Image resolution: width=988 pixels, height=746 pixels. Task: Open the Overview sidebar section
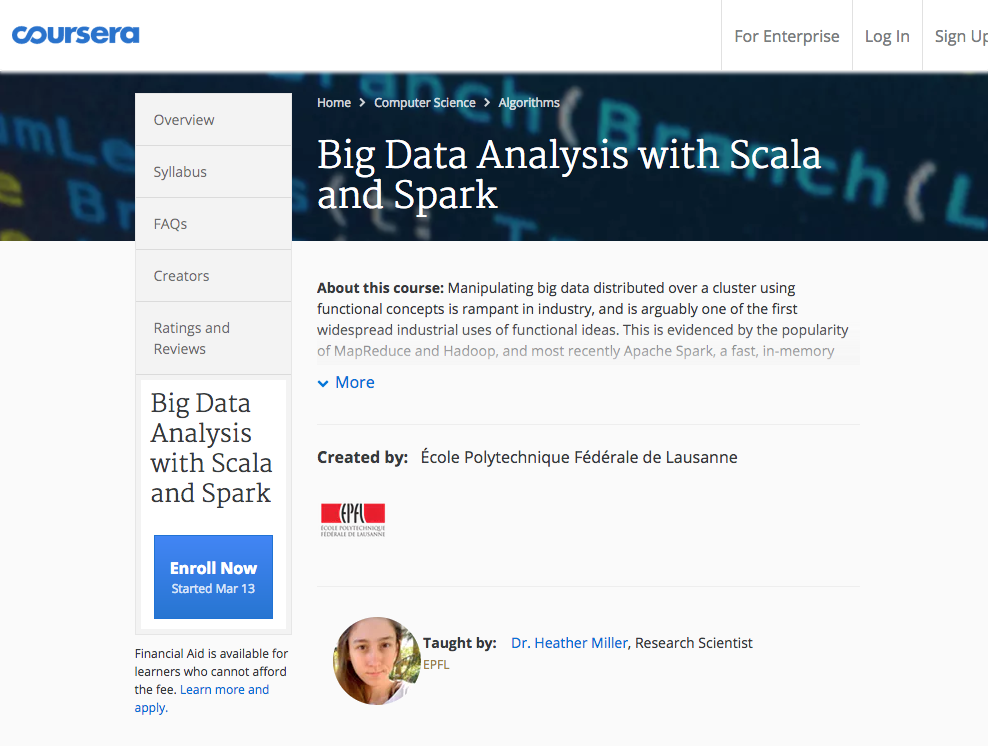point(184,120)
